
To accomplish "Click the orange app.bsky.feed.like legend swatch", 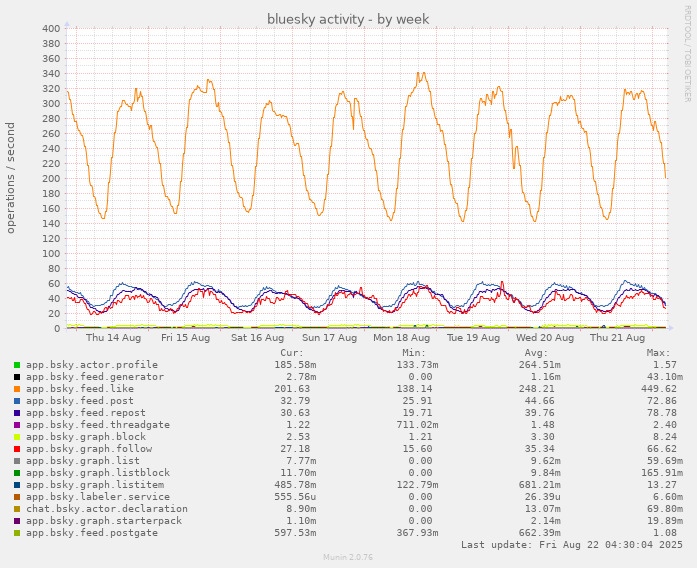I will pos(17,389).
